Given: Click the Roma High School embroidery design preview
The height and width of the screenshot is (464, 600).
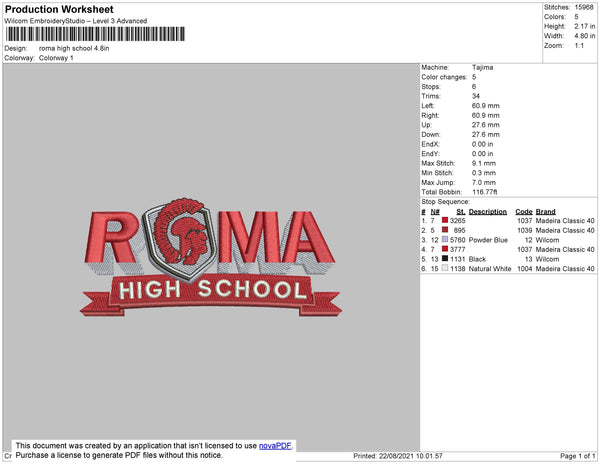Looking at the screenshot, I should (211, 257).
